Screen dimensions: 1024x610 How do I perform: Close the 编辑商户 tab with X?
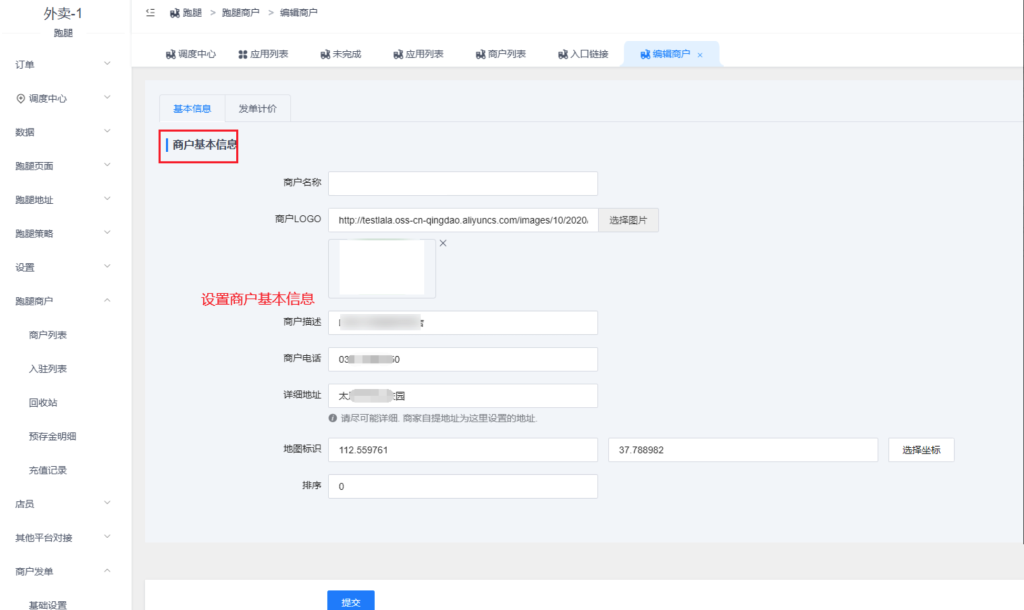tap(700, 55)
